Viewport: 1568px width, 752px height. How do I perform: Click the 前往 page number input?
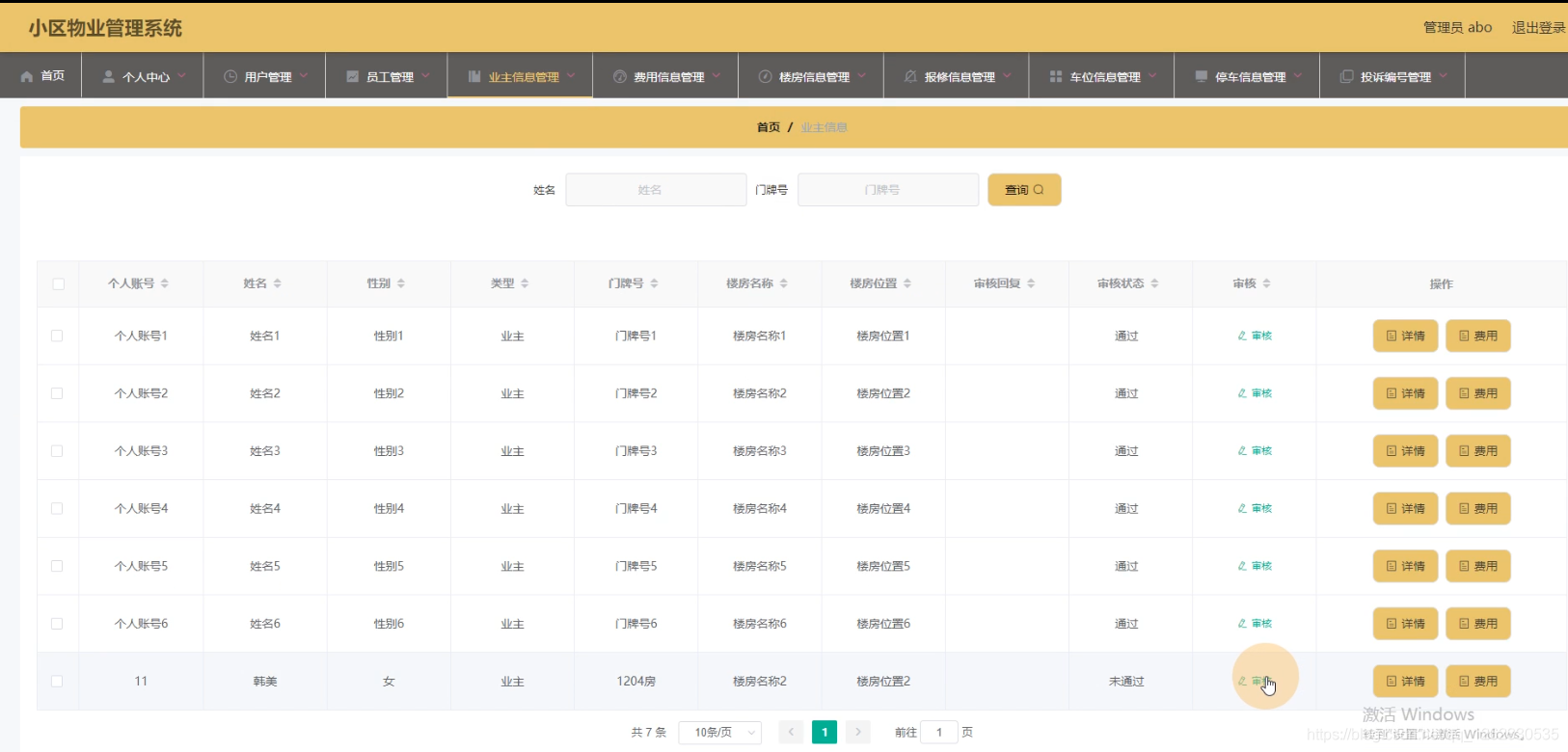pyautogui.click(x=939, y=733)
